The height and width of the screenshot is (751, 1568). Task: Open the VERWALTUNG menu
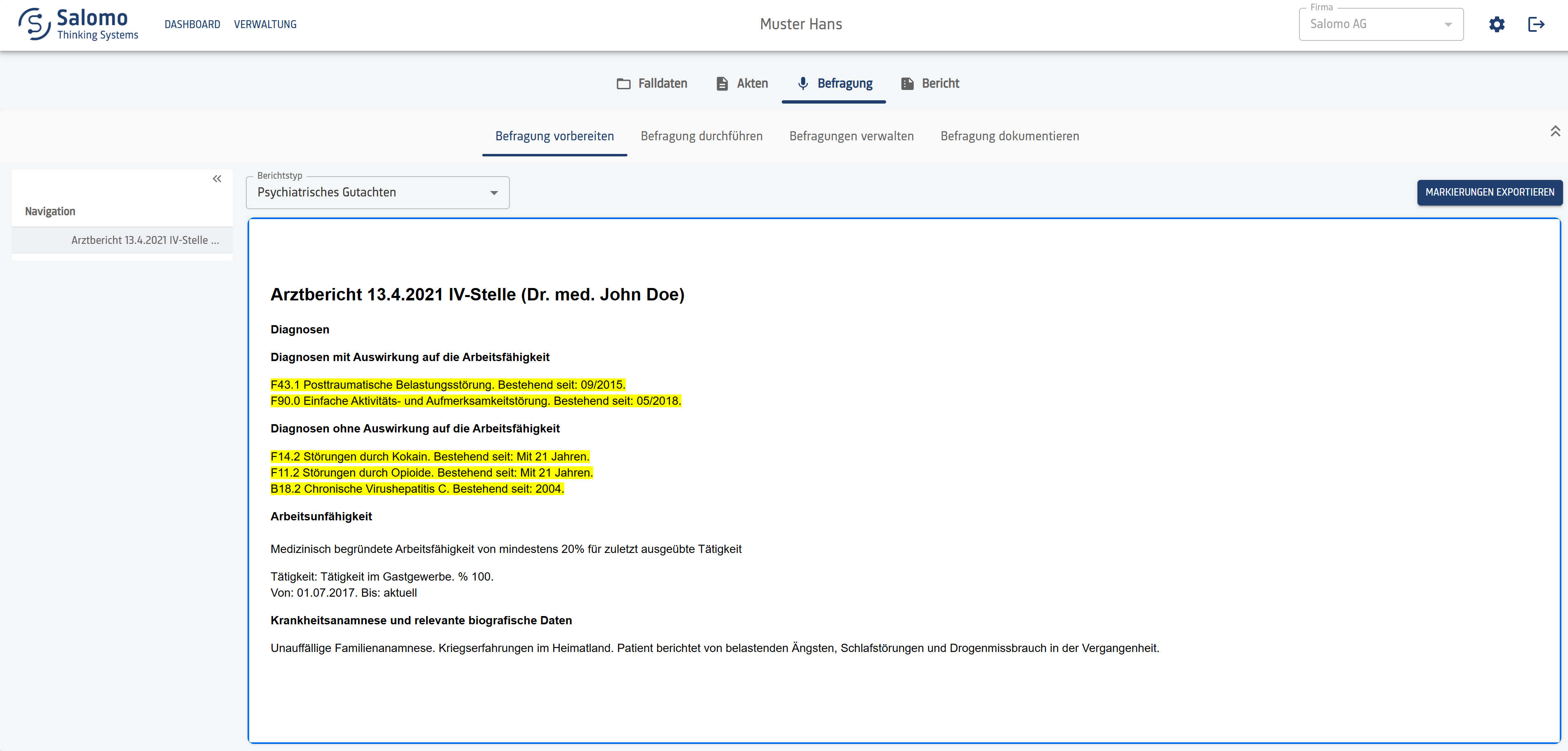pos(265,24)
